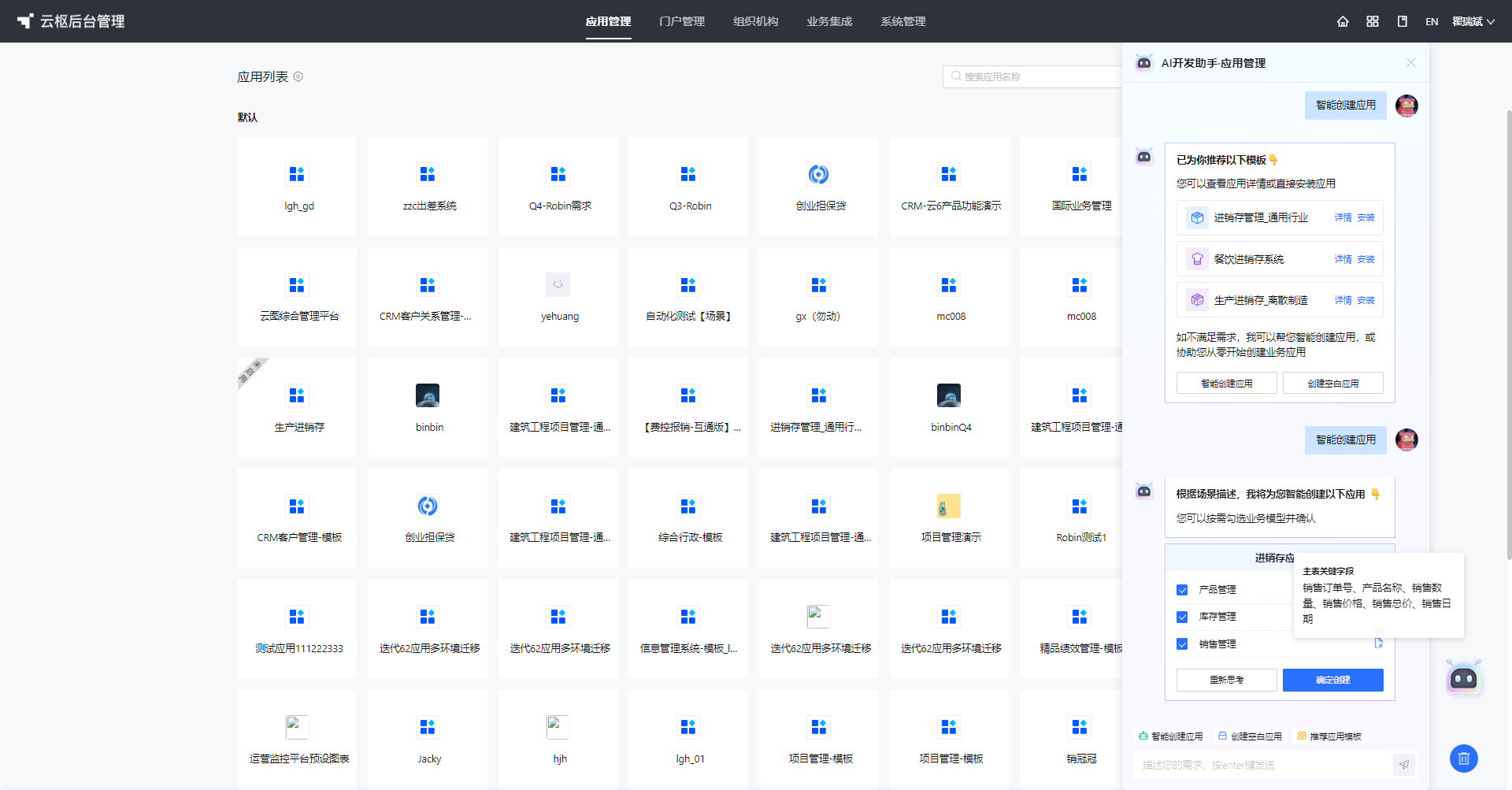Open the hjh app
Image resolution: width=1512 pixels, height=790 pixels.
click(558, 740)
